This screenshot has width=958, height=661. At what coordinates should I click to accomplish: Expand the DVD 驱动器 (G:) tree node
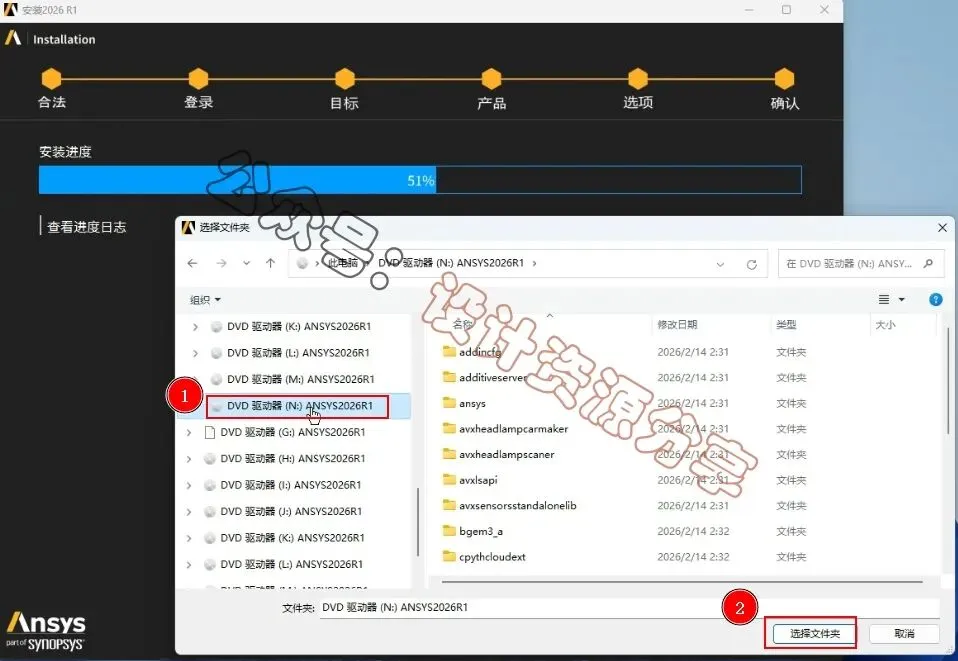pos(189,433)
